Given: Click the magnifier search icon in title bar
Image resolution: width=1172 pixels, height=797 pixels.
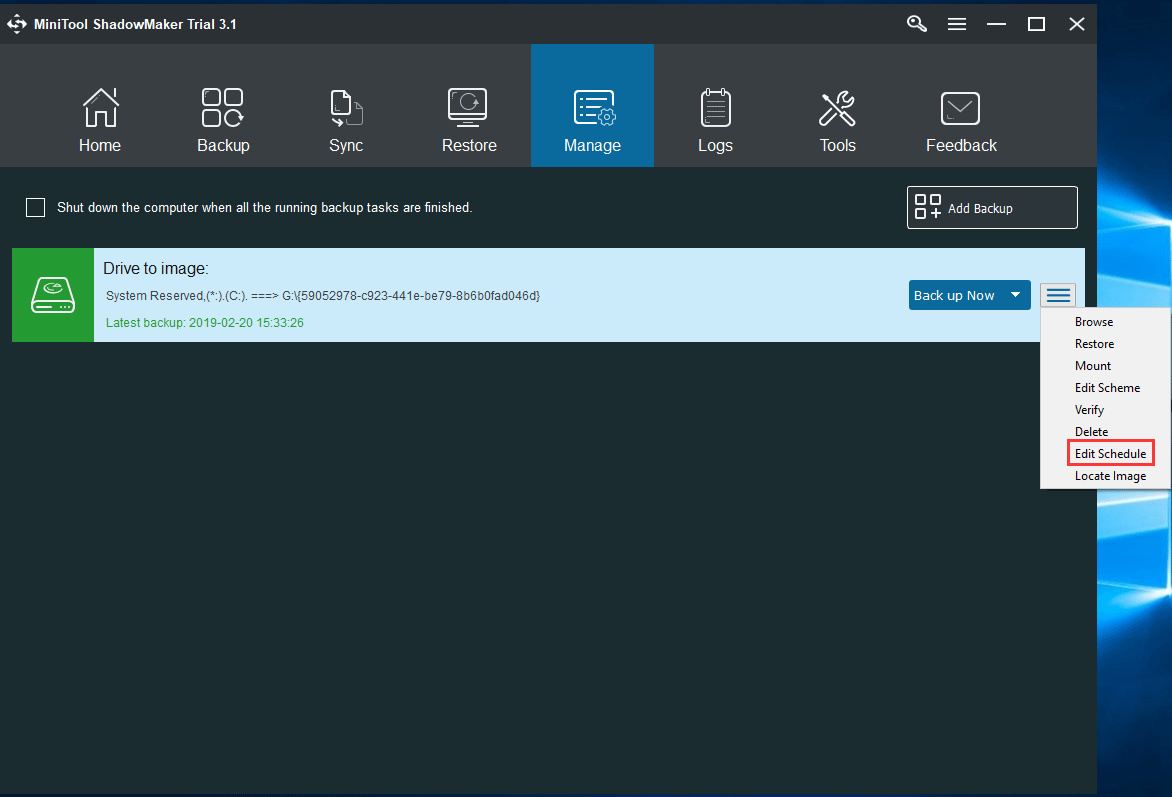Looking at the screenshot, I should pos(916,23).
